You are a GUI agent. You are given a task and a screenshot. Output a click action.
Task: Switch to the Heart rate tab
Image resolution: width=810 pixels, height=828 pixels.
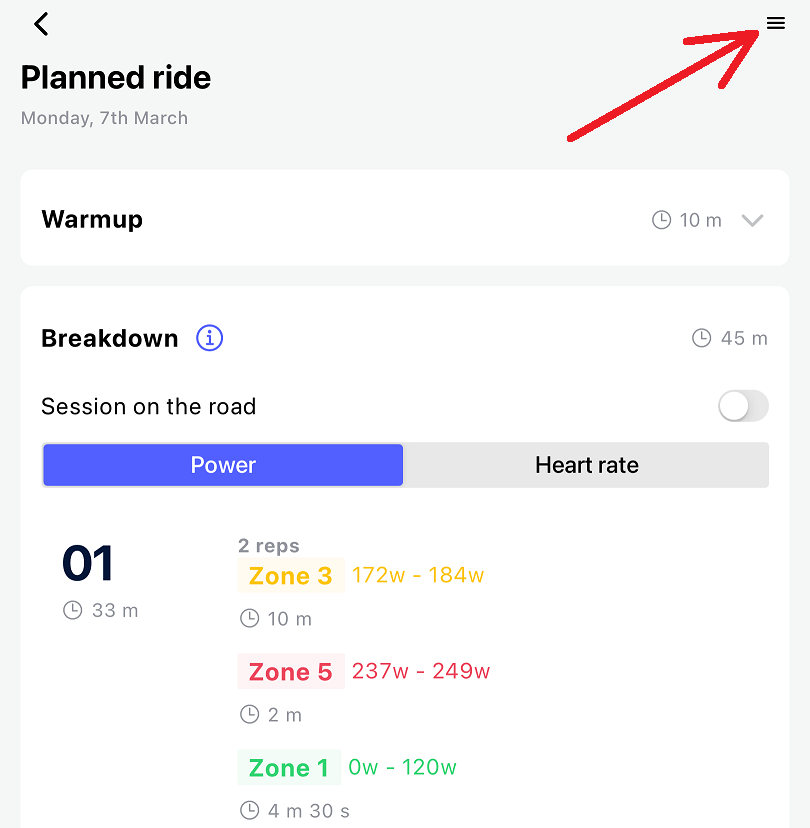point(586,465)
